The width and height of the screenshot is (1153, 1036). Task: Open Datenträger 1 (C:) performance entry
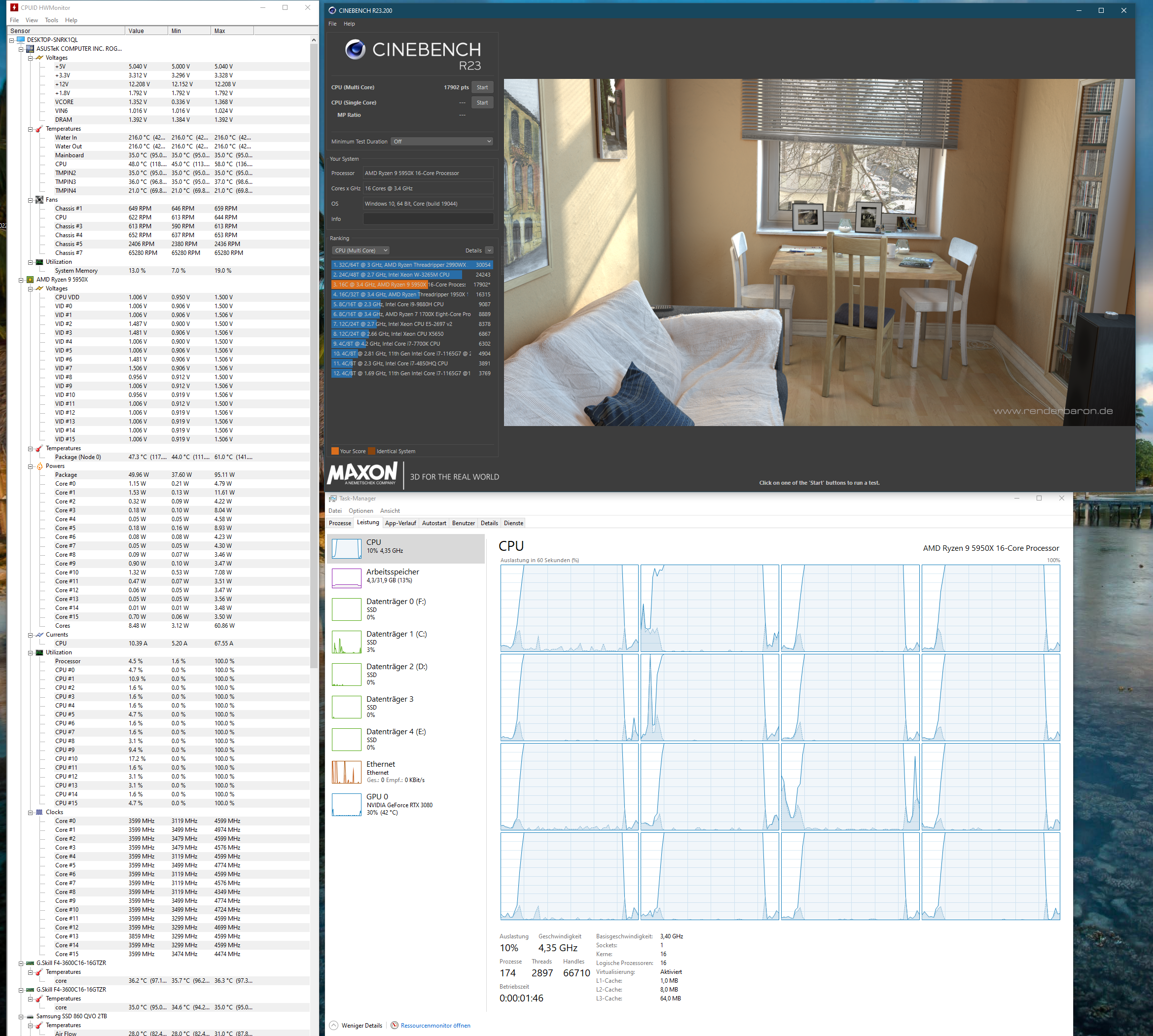[x=406, y=641]
